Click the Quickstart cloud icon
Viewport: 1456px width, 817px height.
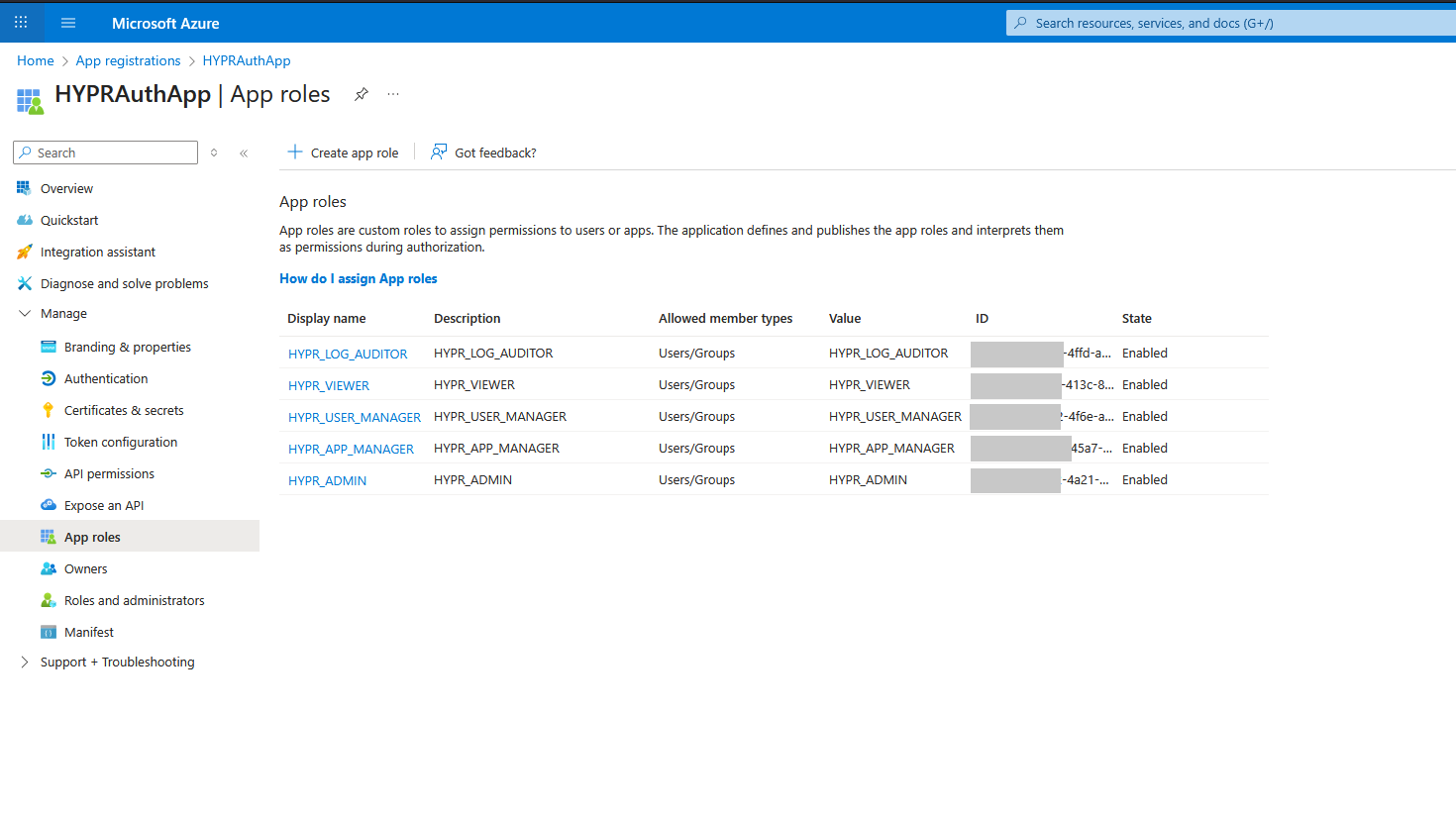tap(24, 220)
